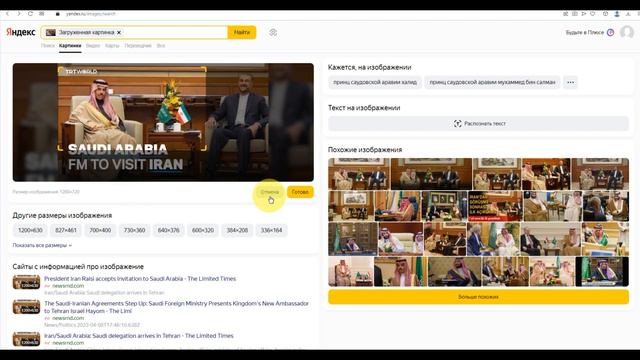Click the three-dots chip beside recognized names
640x360 pixels.
570,82
